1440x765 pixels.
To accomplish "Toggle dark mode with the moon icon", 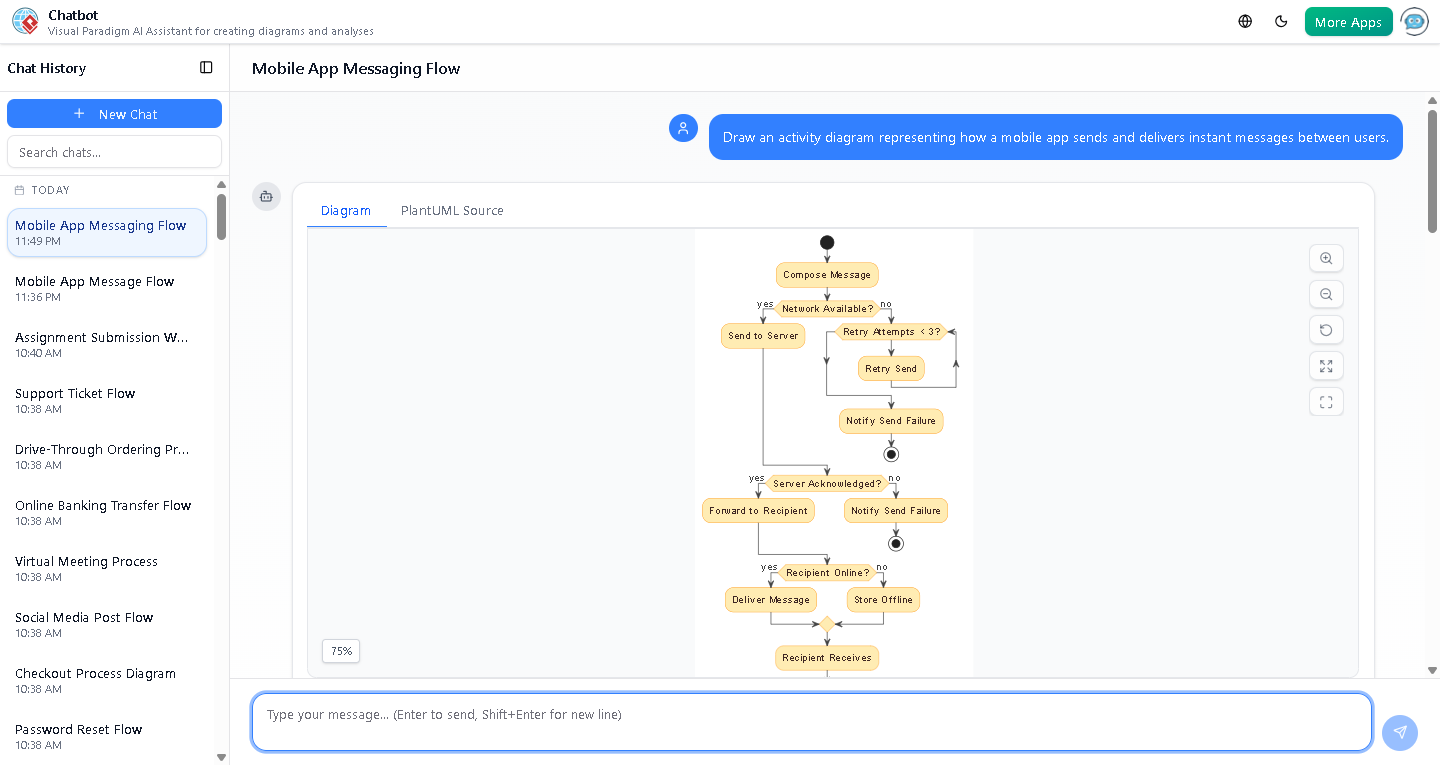I will tap(1281, 20).
